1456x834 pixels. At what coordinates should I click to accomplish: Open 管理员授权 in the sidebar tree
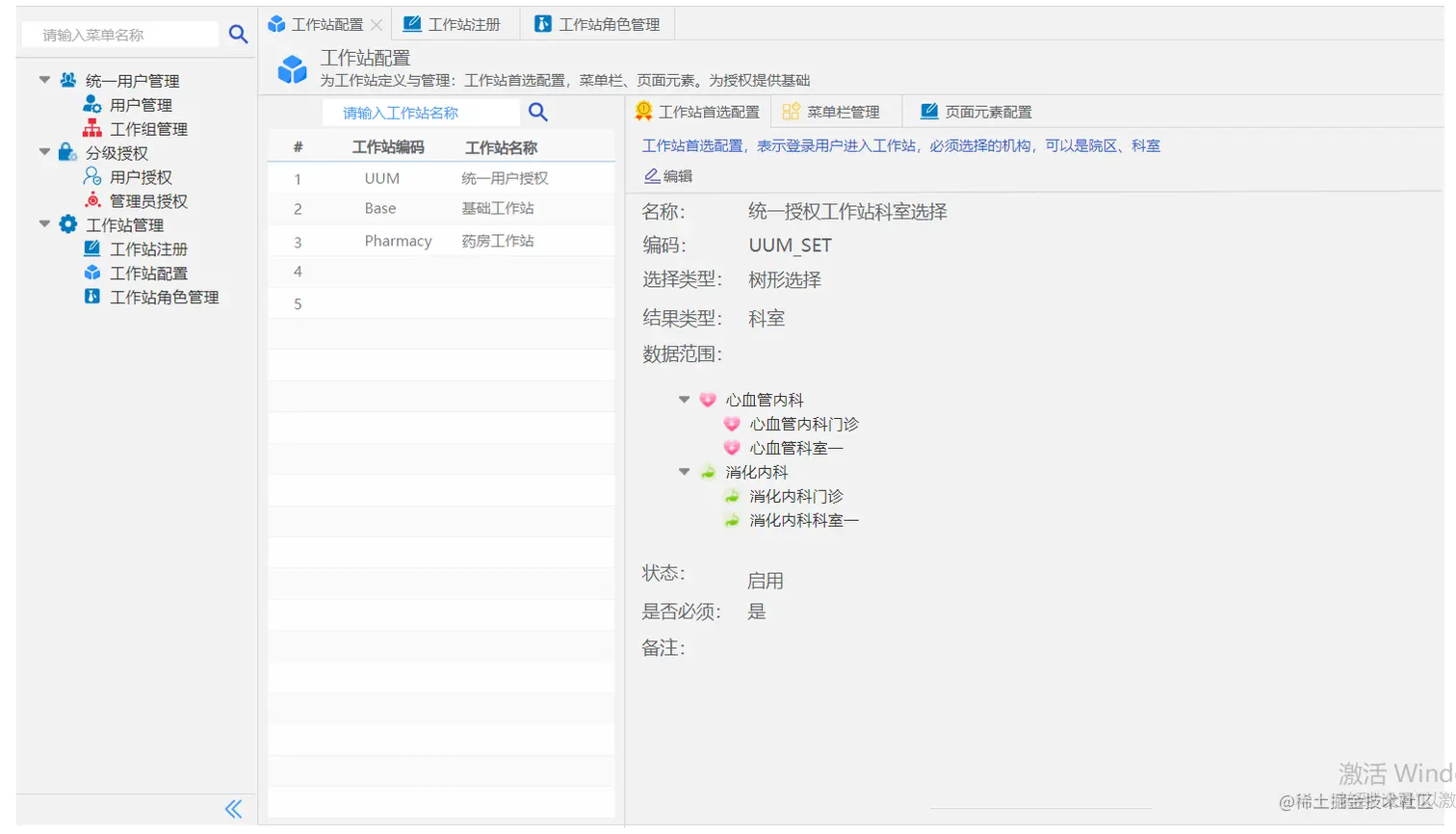tap(148, 201)
